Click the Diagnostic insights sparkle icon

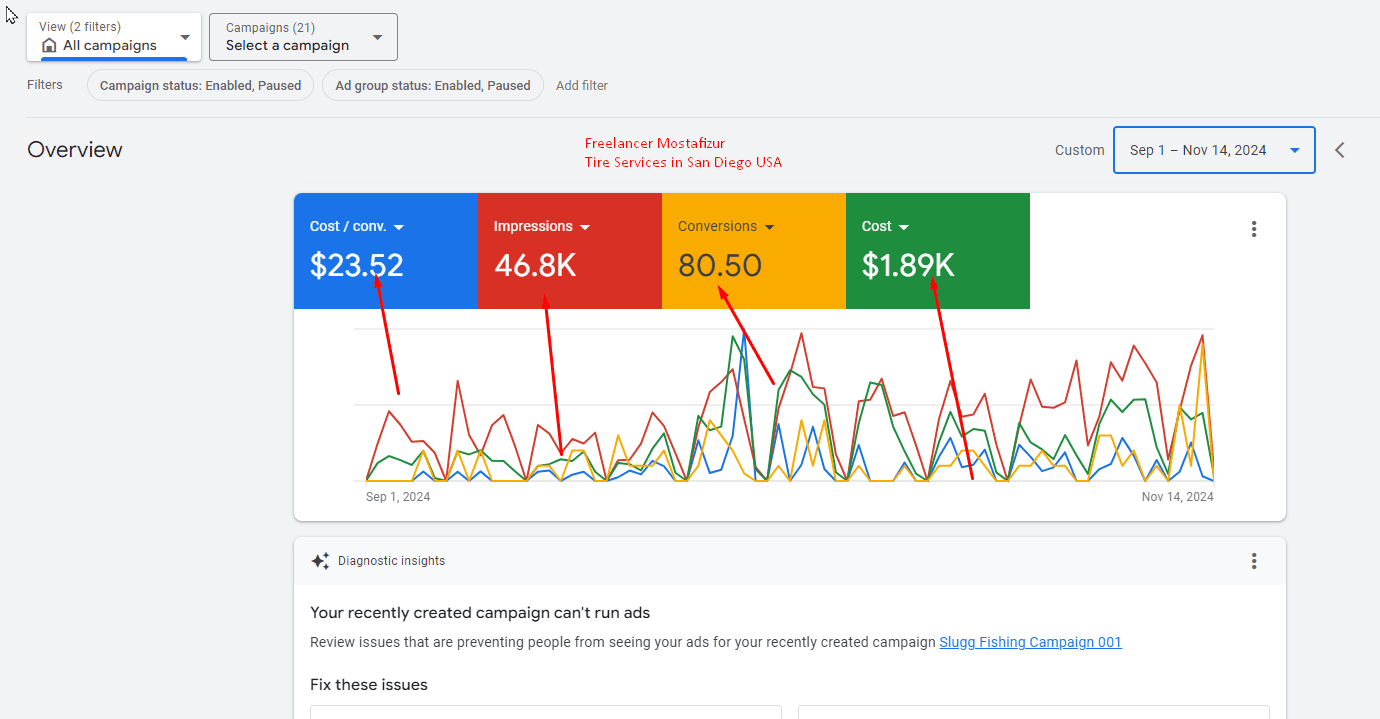pos(320,561)
